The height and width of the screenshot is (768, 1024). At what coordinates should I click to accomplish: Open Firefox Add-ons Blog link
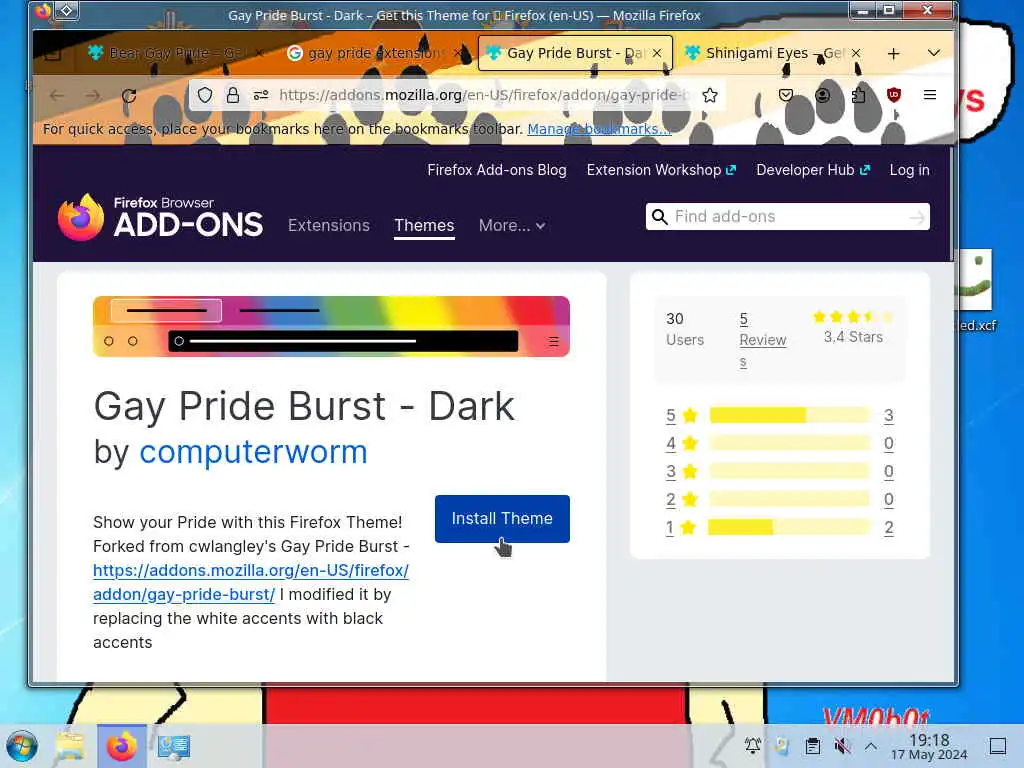tap(497, 170)
